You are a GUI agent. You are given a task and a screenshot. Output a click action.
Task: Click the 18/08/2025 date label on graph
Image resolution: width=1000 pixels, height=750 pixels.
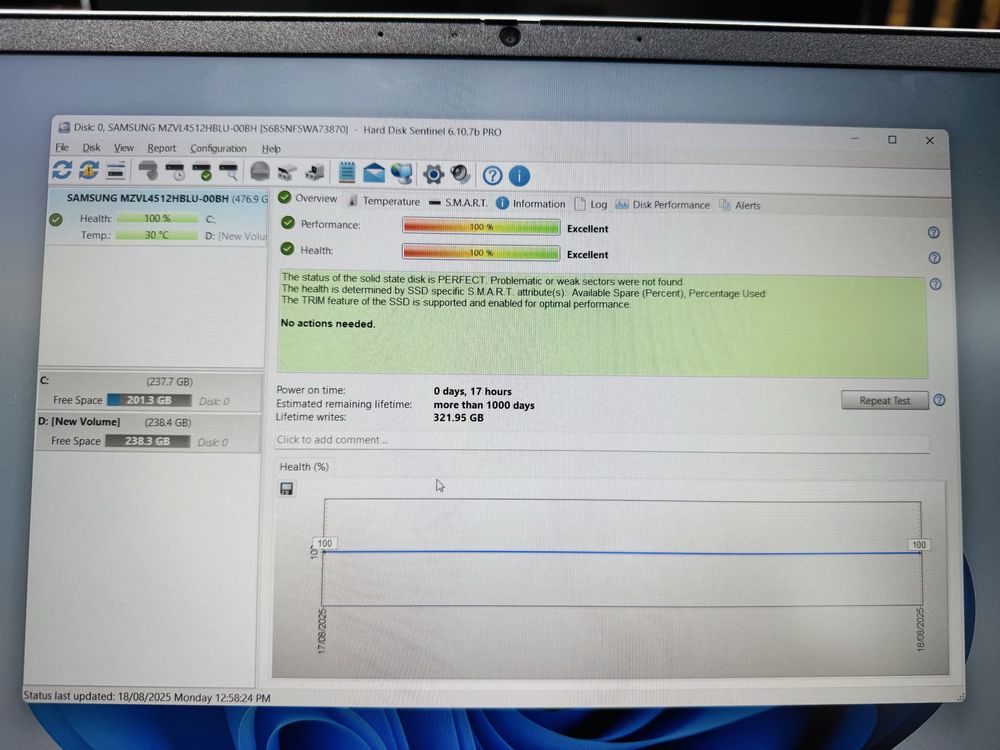pyautogui.click(x=920, y=629)
